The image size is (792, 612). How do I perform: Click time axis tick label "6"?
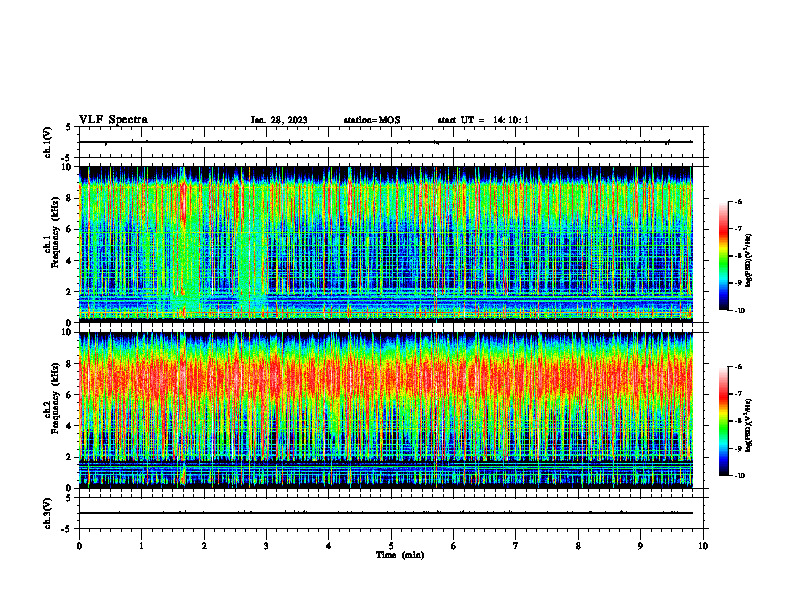[x=454, y=546]
